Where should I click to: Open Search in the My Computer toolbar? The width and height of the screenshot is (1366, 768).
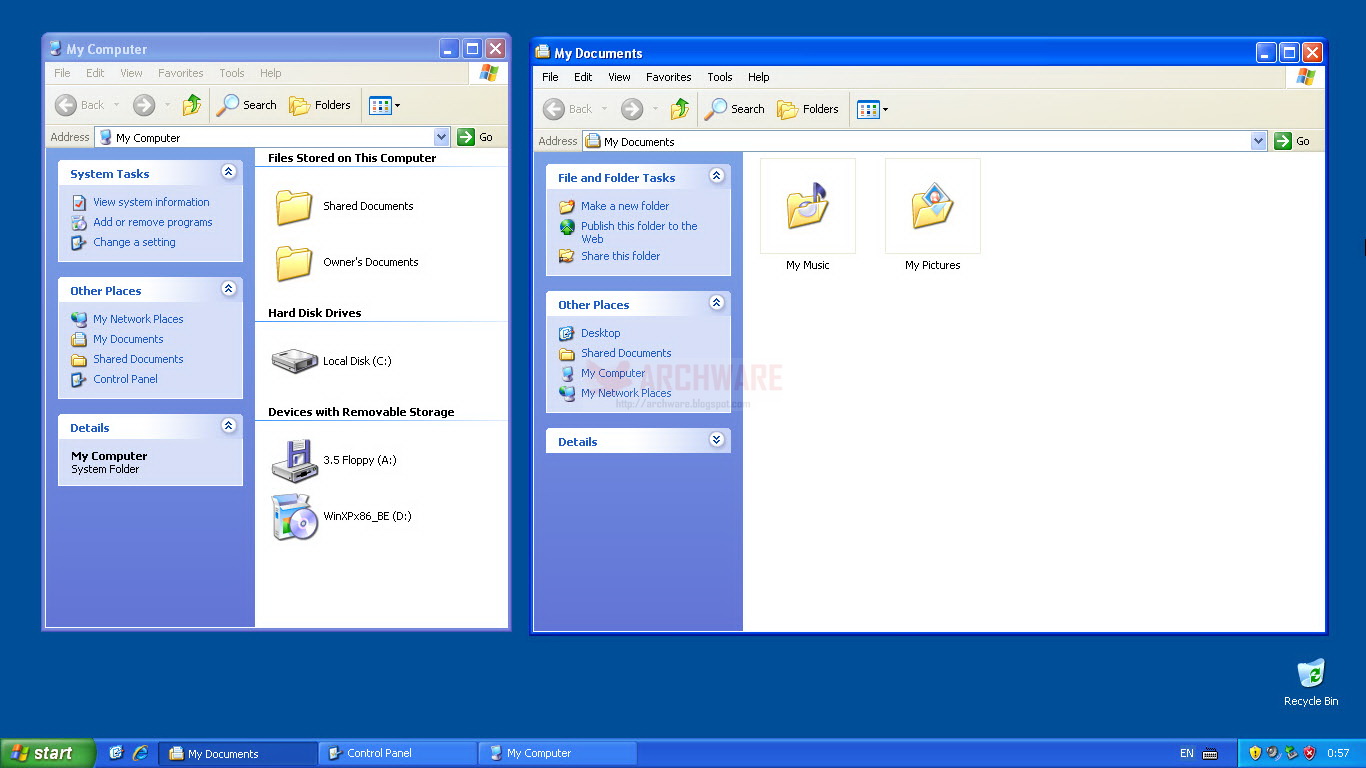(247, 105)
